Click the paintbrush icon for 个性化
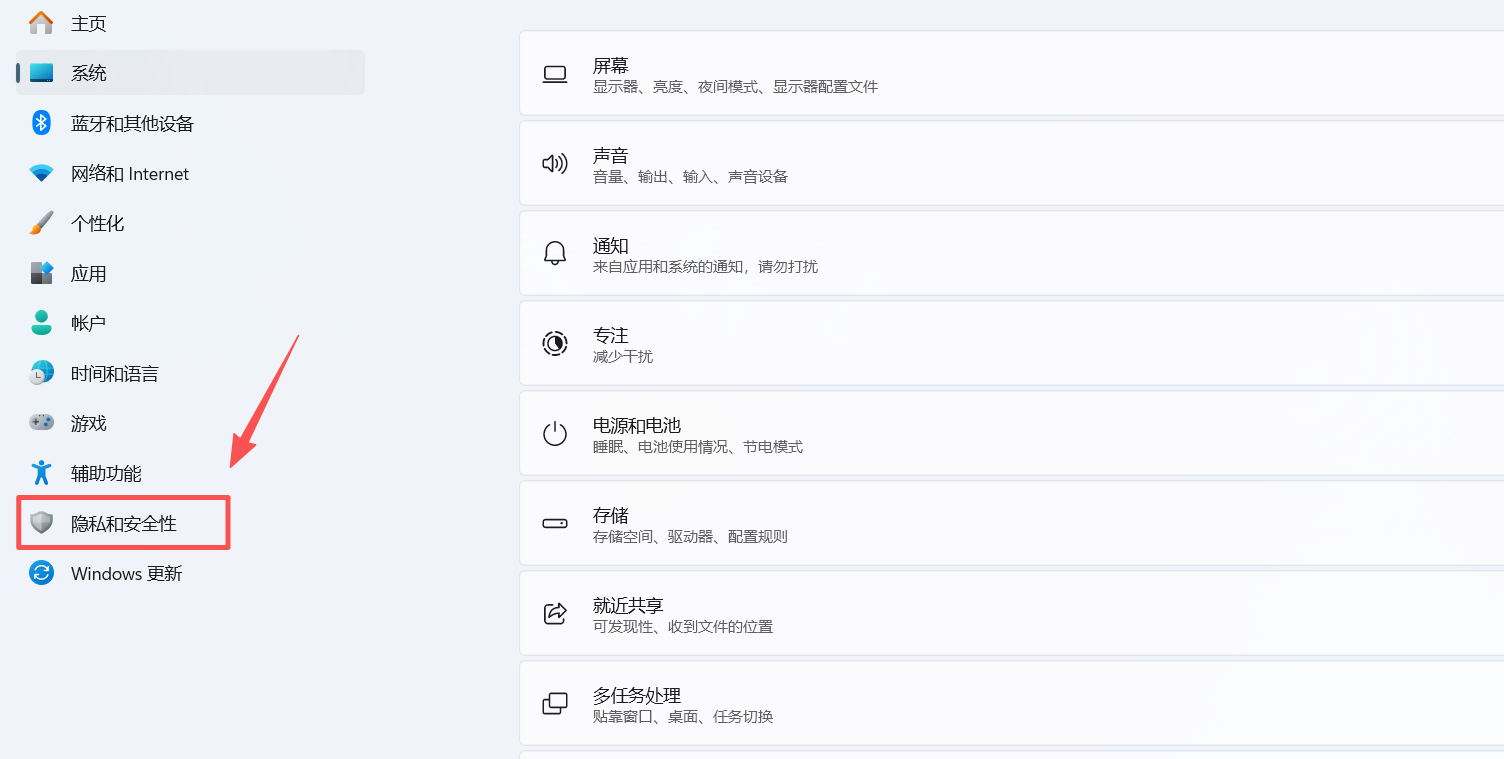The width and height of the screenshot is (1504, 759). [x=41, y=223]
